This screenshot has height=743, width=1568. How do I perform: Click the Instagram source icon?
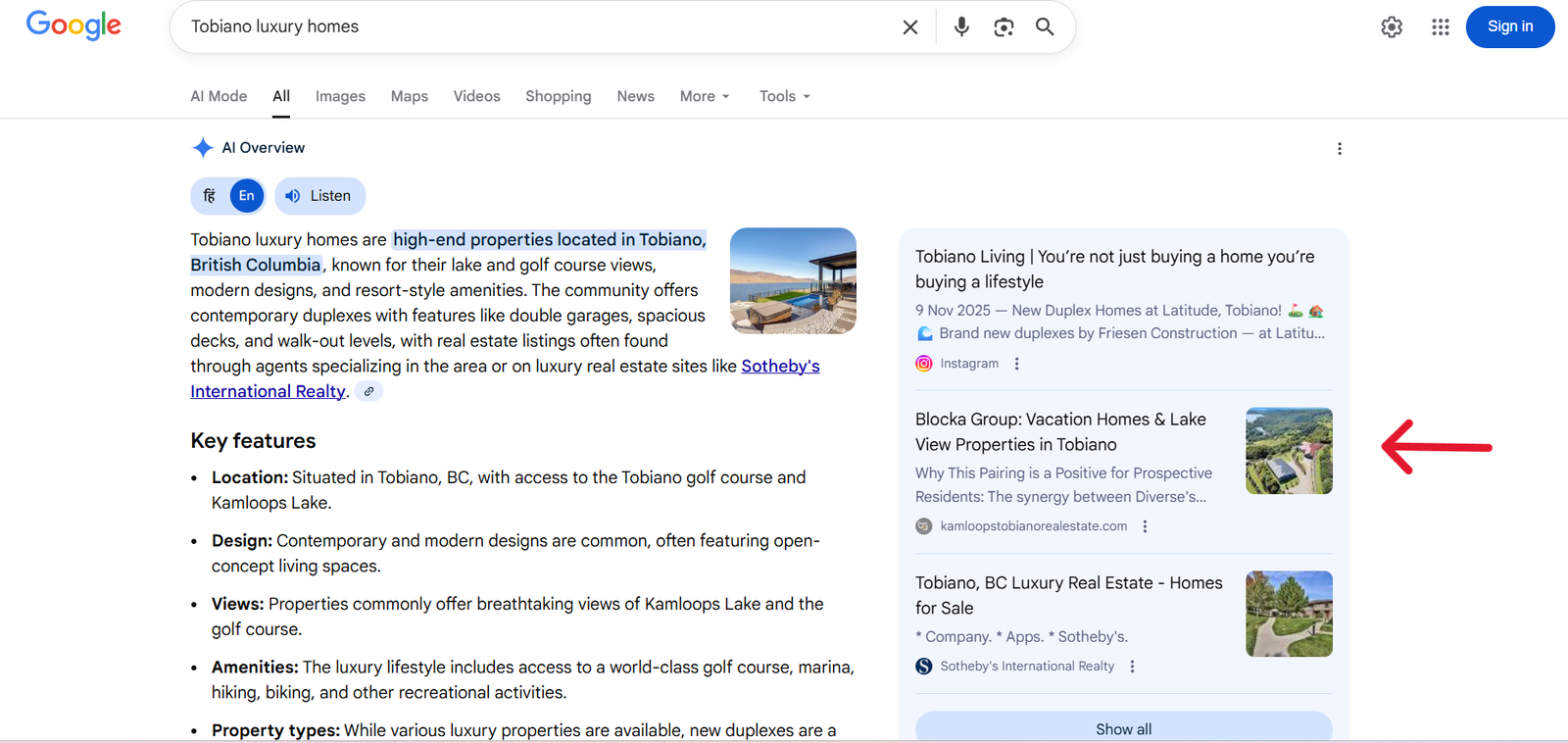coord(924,364)
